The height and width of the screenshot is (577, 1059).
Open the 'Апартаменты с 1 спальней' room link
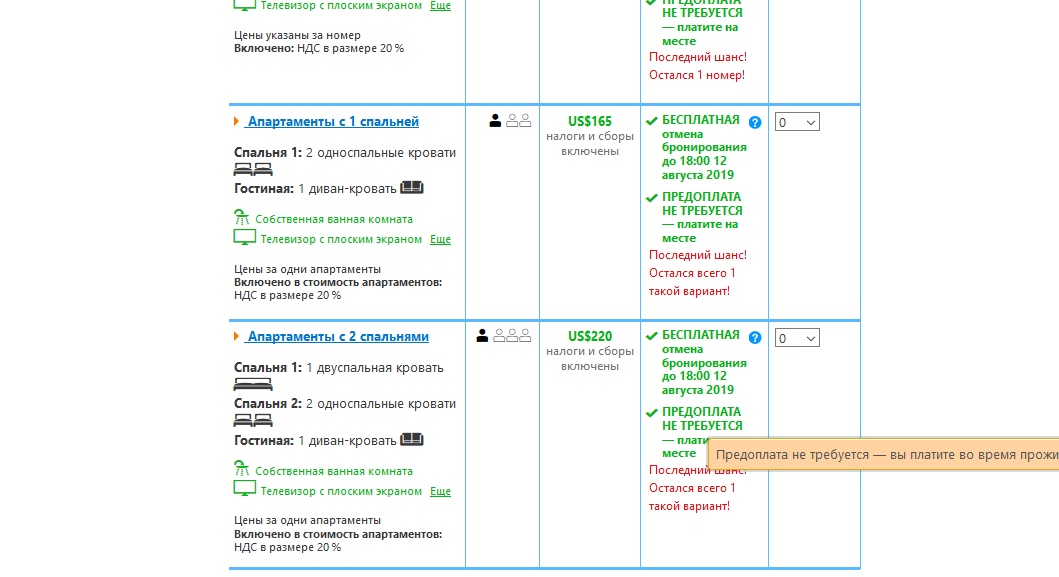[x=333, y=122]
